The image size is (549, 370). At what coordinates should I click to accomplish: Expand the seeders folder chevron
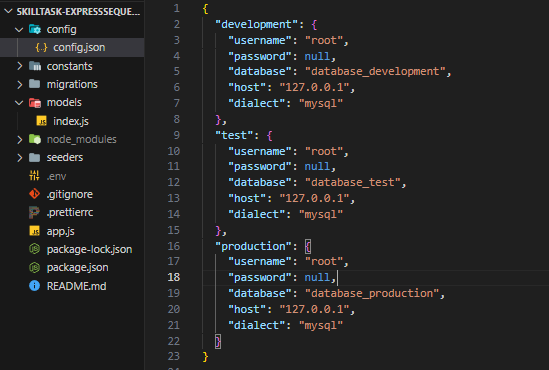[20, 158]
